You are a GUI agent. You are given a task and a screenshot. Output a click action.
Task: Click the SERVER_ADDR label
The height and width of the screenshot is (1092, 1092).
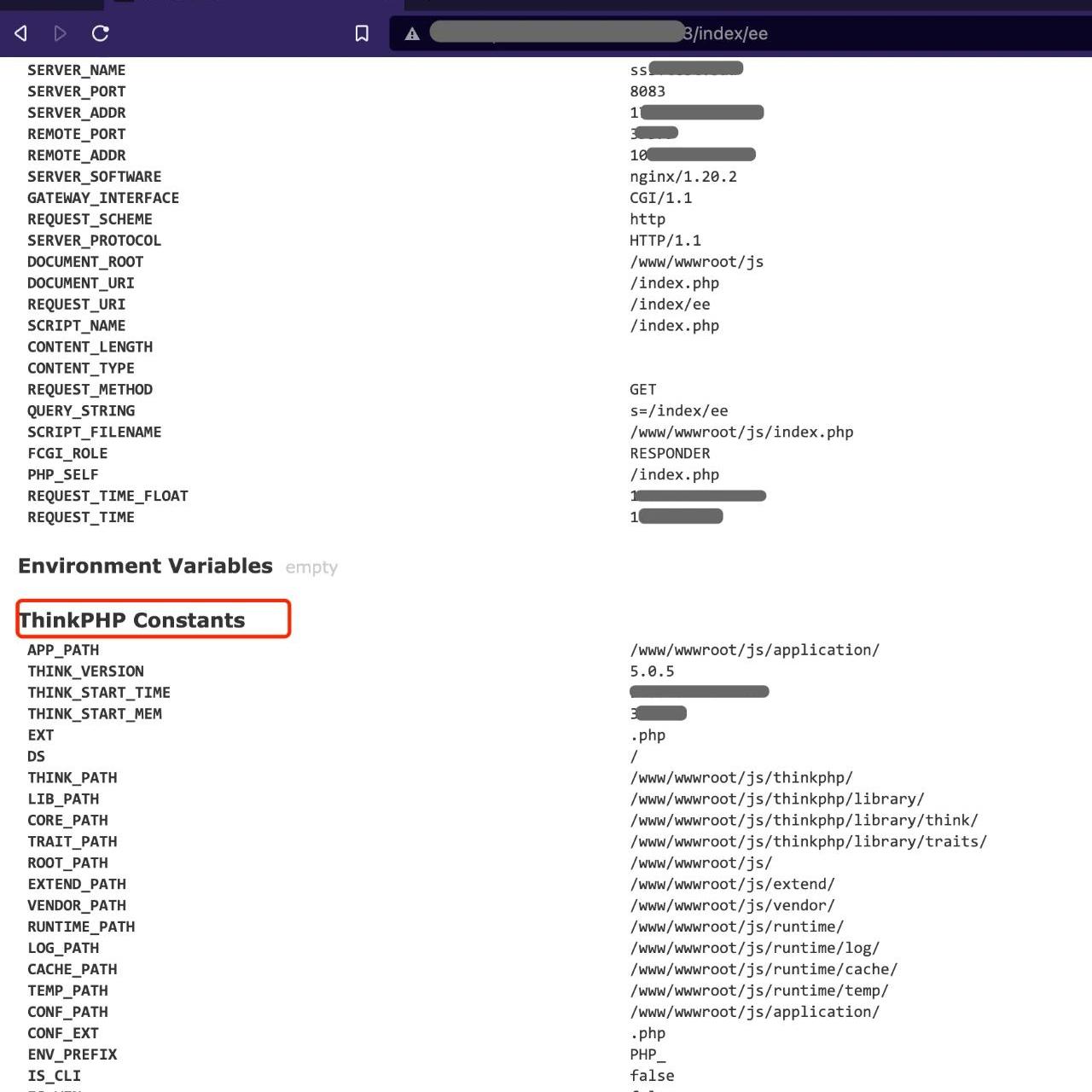click(77, 113)
